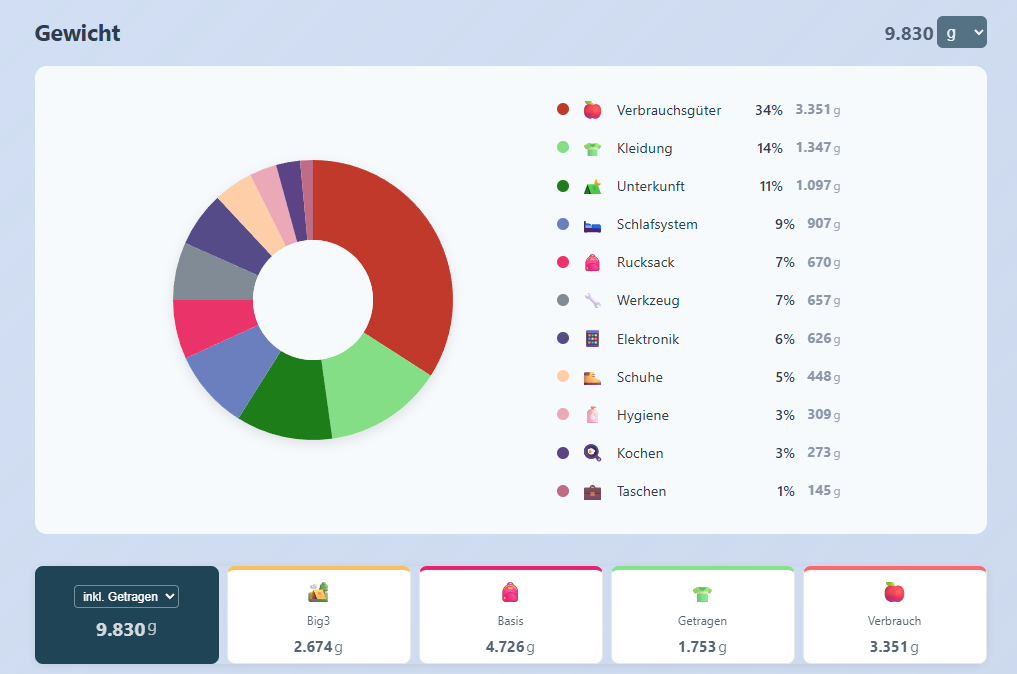
Task: Click the T-shirt icon beside Kleidung
Action: tap(592, 148)
